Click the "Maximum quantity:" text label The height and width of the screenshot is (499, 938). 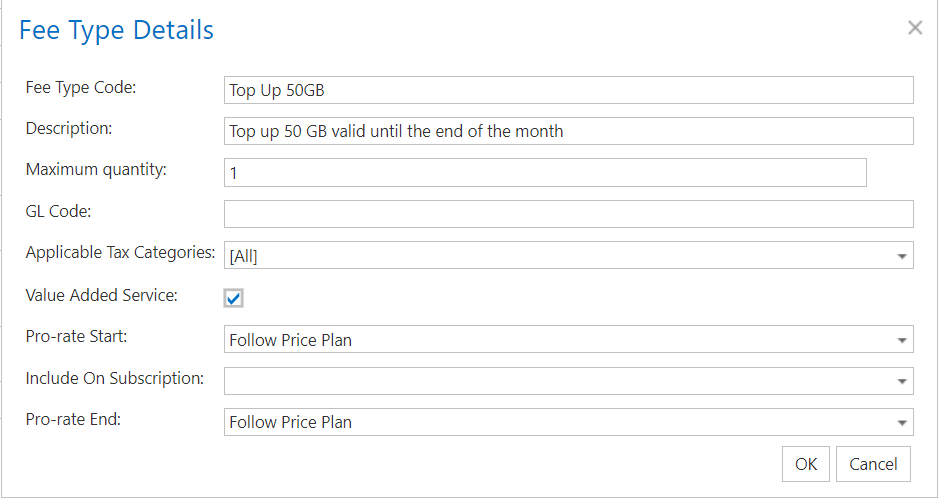(x=96, y=169)
